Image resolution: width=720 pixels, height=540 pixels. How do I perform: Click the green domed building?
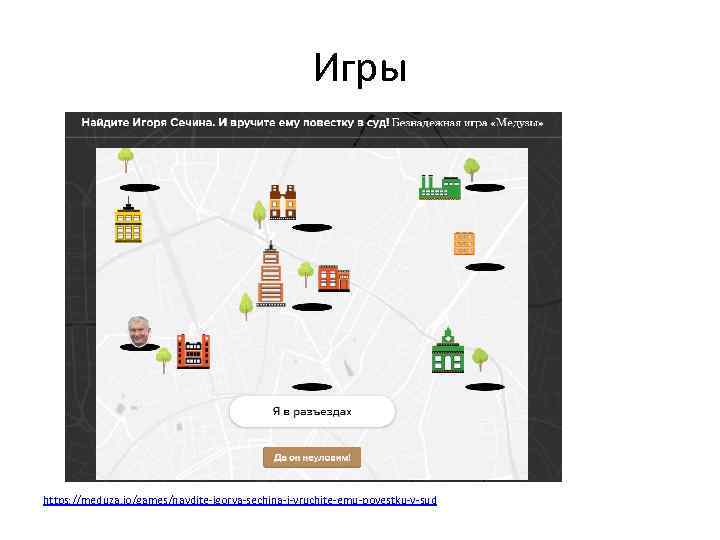coord(448,350)
